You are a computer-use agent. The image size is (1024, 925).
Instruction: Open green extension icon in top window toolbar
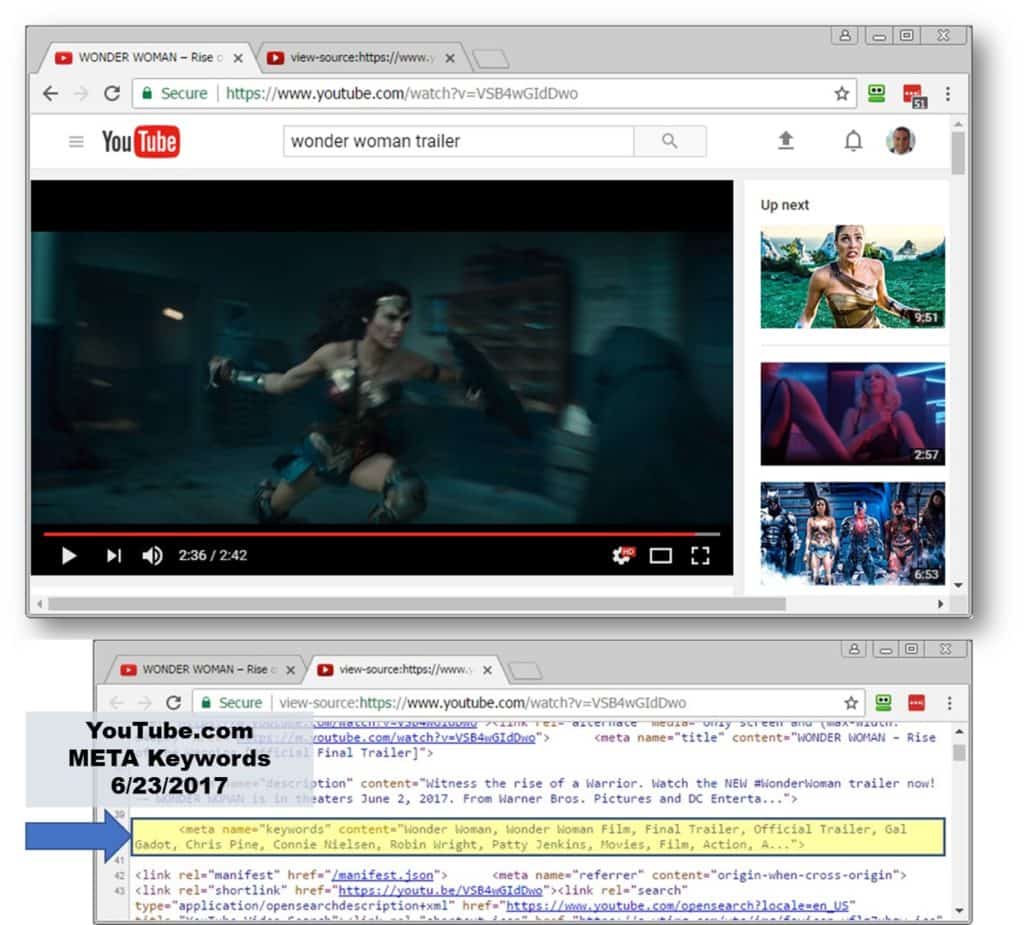point(876,93)
